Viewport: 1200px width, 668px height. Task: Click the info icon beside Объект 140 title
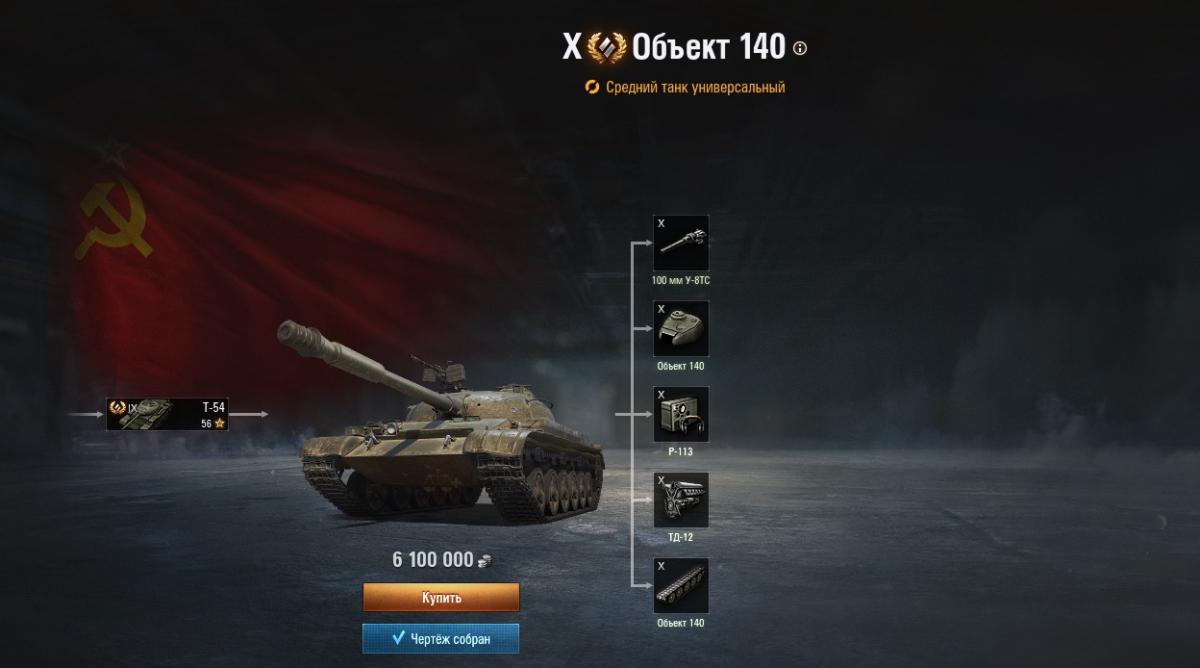tap(799, 48)
